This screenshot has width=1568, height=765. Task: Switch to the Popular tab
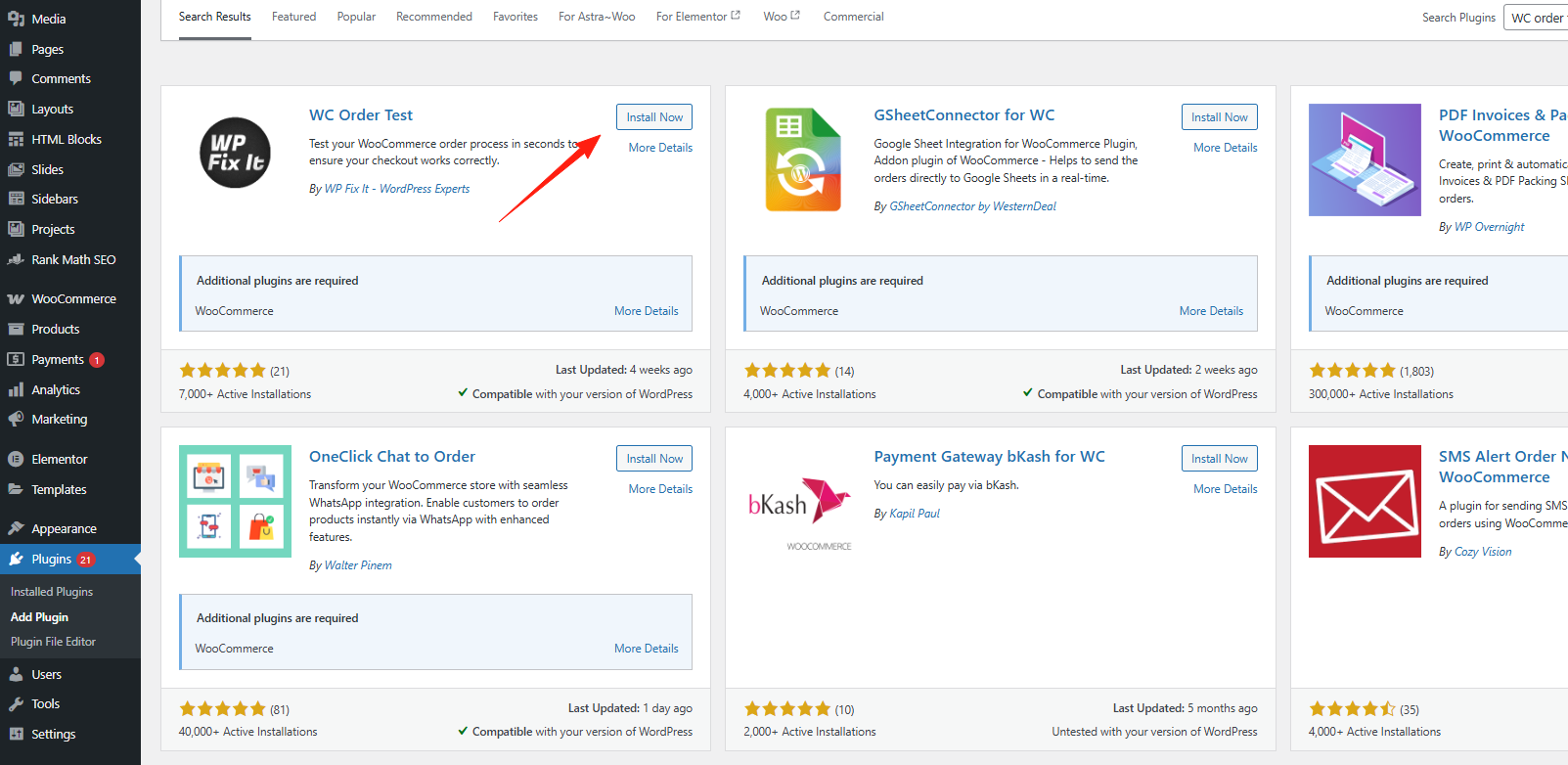(x=356, y=17)
